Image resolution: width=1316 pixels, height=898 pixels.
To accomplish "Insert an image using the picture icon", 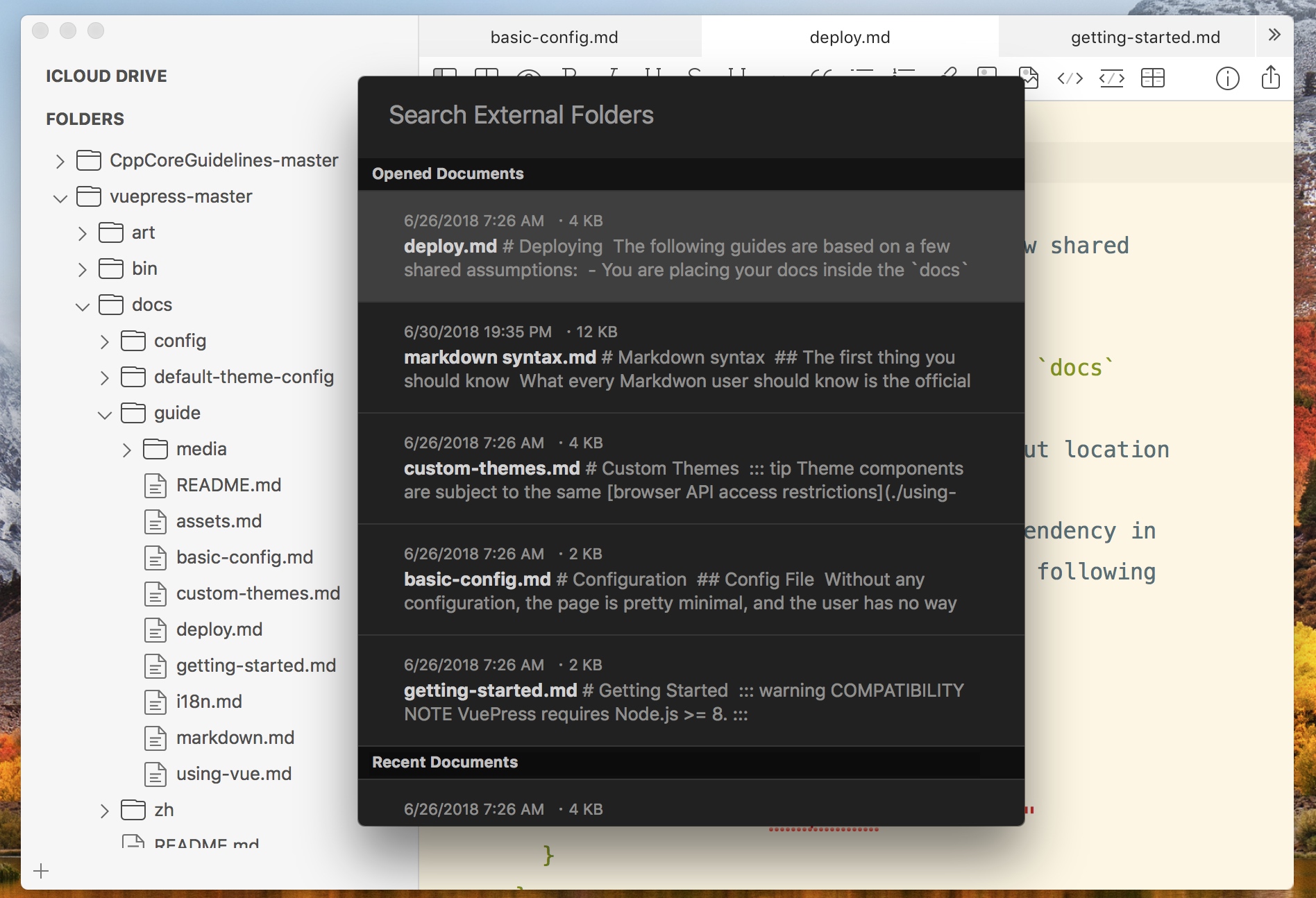I will (1029, 78).
